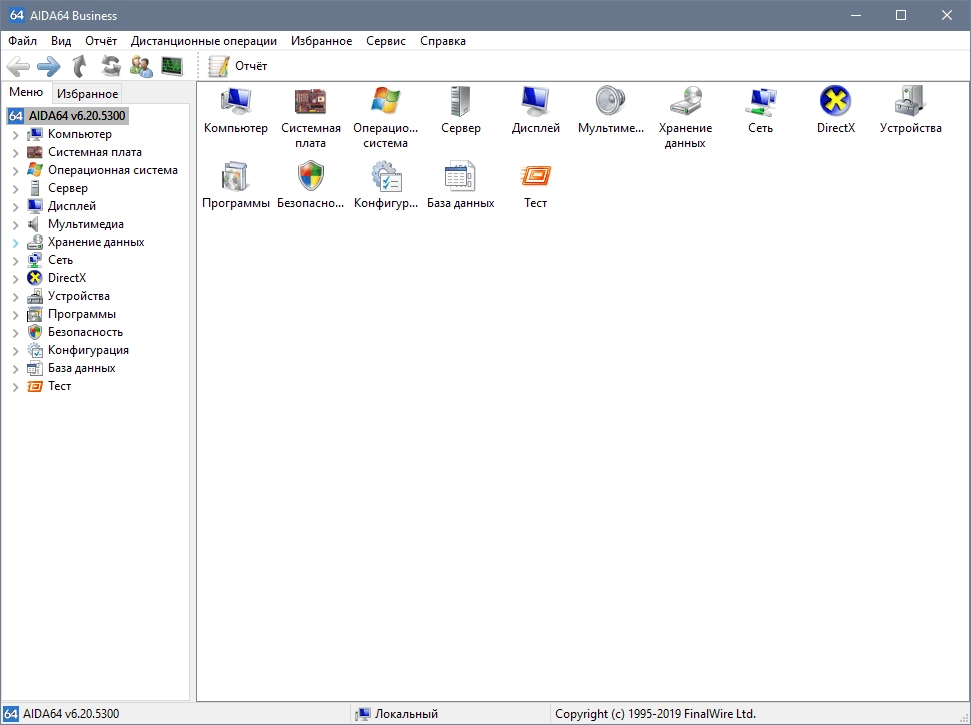This screenshot has height=725, width=971.
Task: Open the DirectX large icon
Action: coord(835,110)
